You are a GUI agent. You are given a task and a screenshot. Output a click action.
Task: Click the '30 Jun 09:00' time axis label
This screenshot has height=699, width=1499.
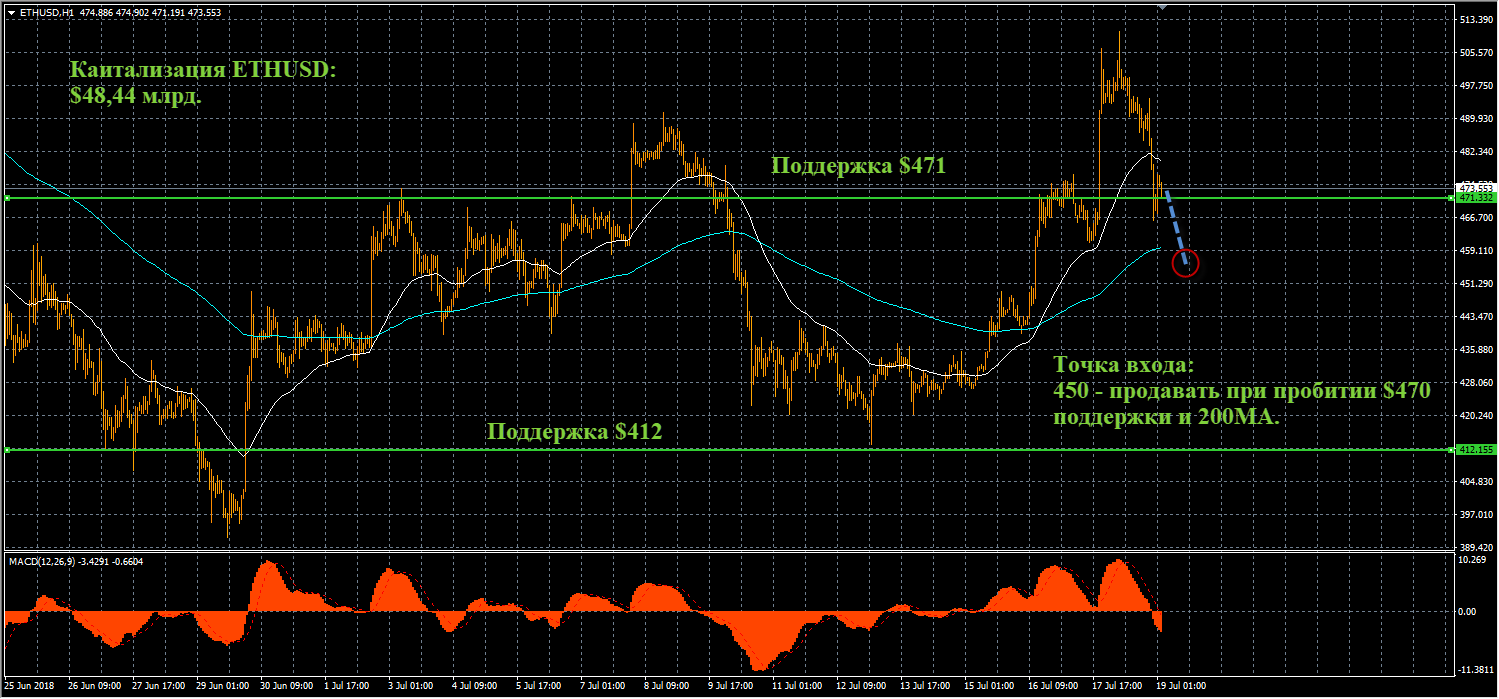point(286,687)
